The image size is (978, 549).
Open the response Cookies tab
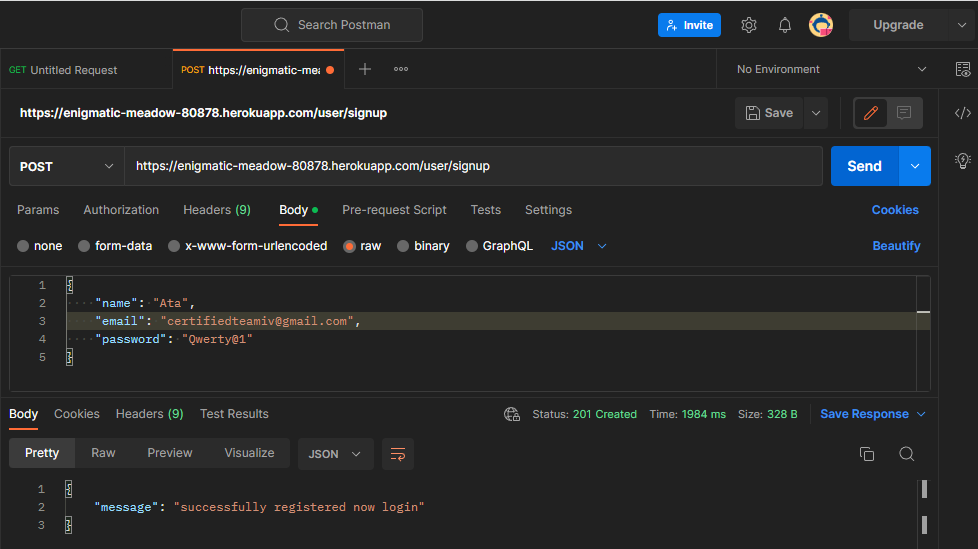click(x=77, y=414)
